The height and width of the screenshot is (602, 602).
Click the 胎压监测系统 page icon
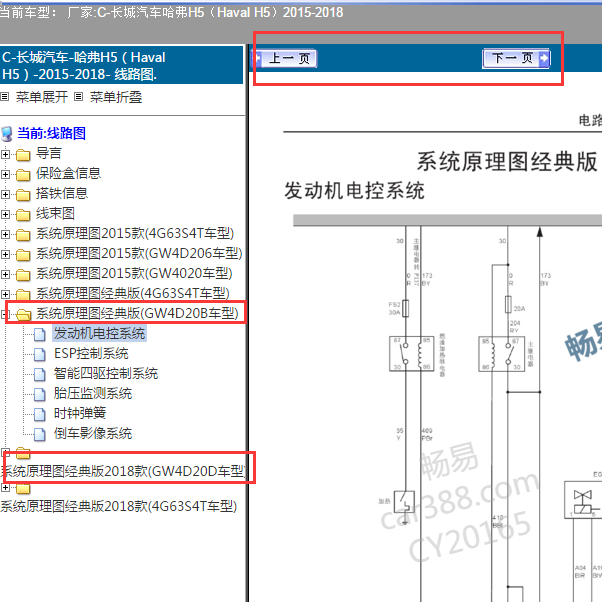point(40,394)
